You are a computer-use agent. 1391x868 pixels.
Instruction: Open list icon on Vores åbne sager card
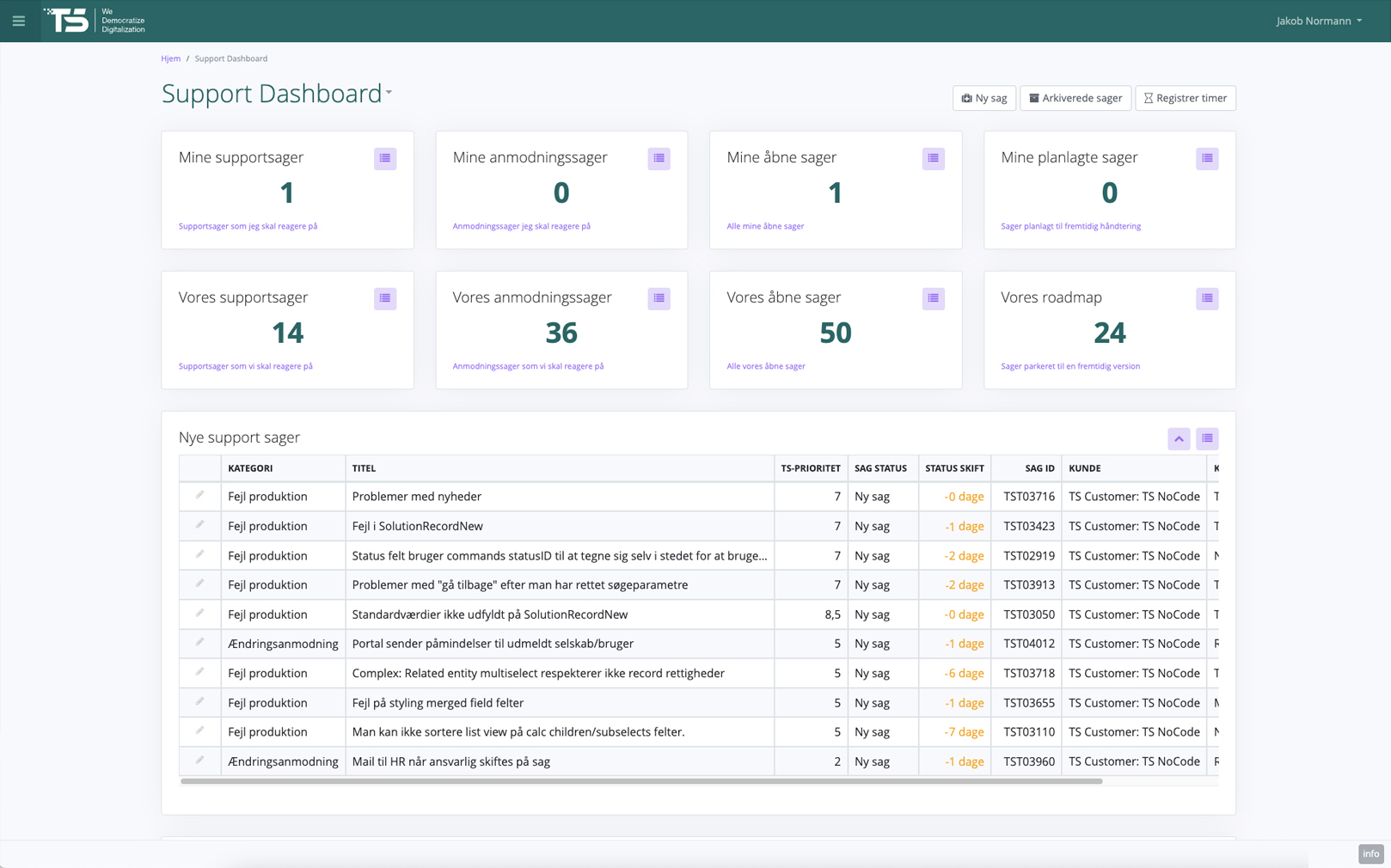(933, 298)
